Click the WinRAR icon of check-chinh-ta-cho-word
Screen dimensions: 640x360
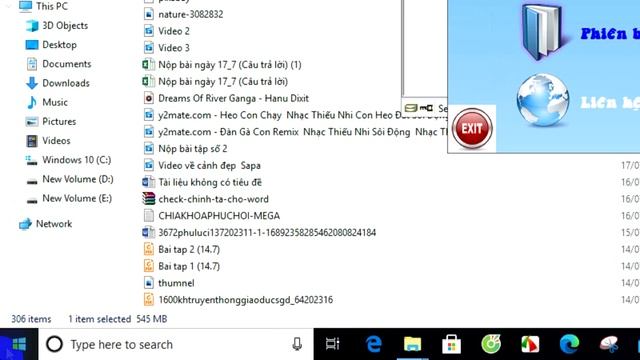point(149,199)
